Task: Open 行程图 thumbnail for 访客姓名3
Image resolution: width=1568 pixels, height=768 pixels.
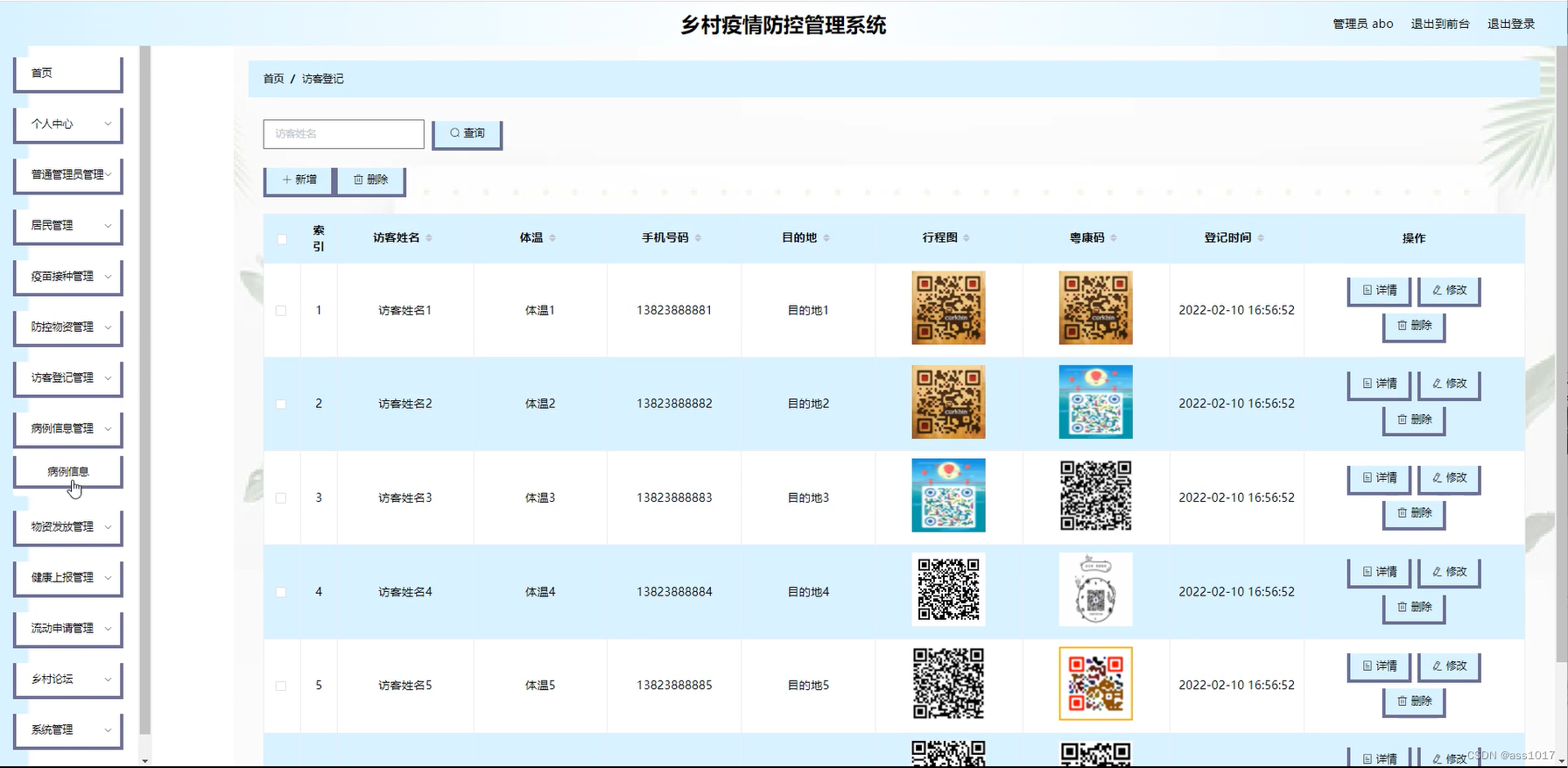Action: (948, 496)
